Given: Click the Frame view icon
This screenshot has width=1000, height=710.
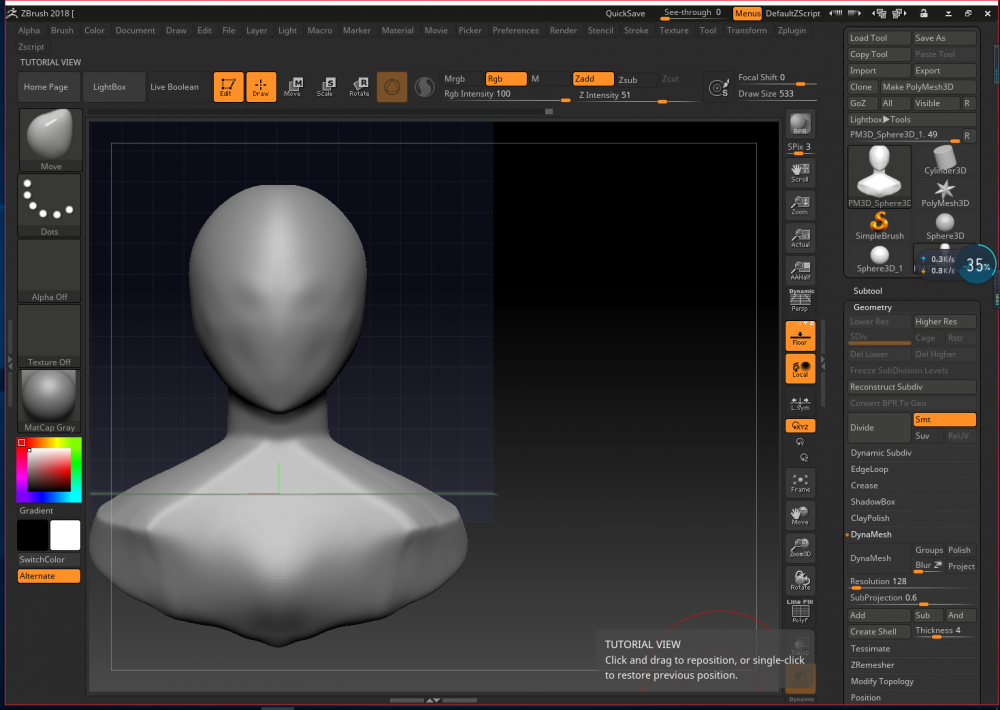Looking at the screenshot, I should [800, 484].
